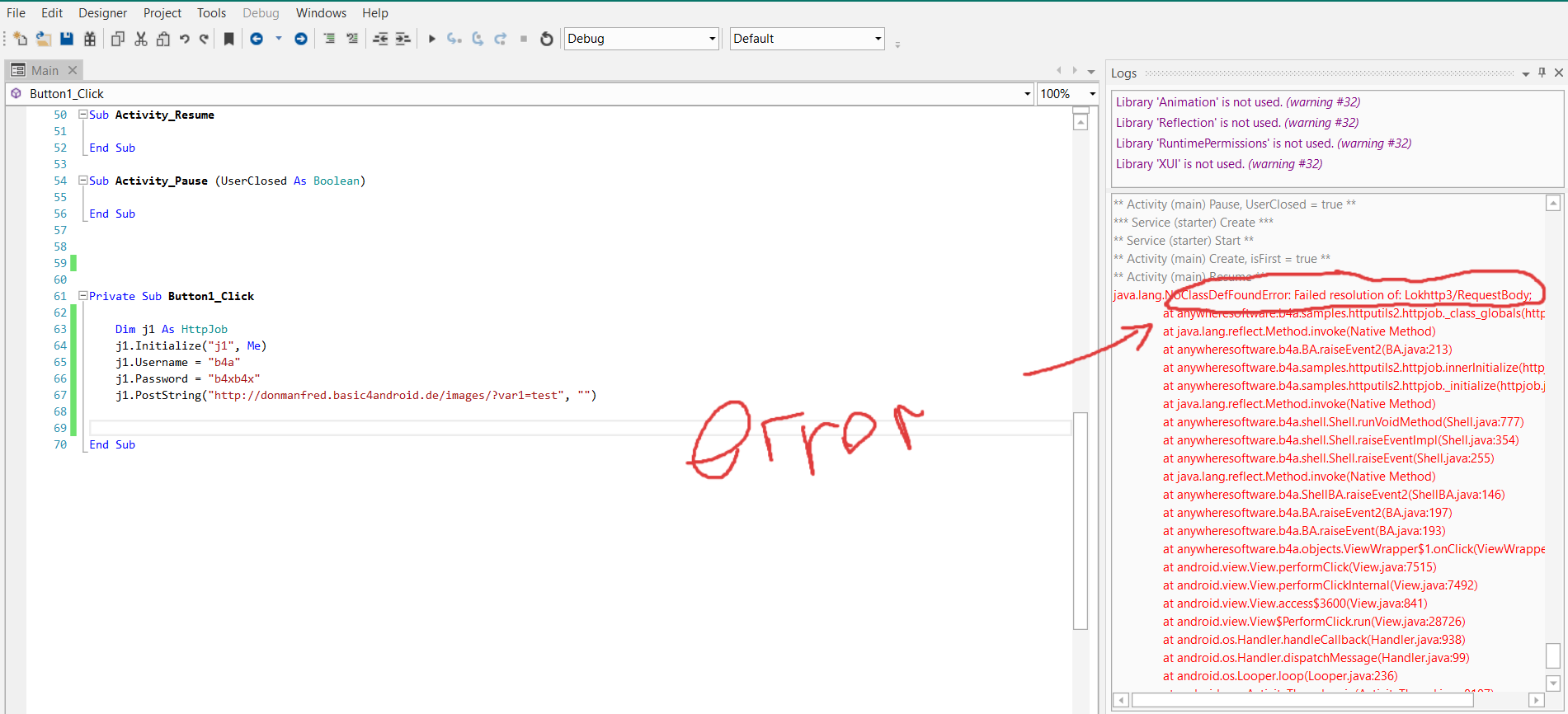The height and width of the screenshot is (714, 1568).
Task: Click the block comment icon
Action: (x=329, y=39)
